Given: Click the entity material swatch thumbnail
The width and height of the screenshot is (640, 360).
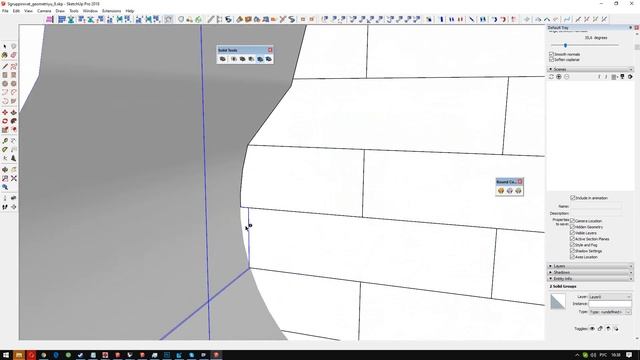Looking at the screenshot, I should click(x=558, y=302).
